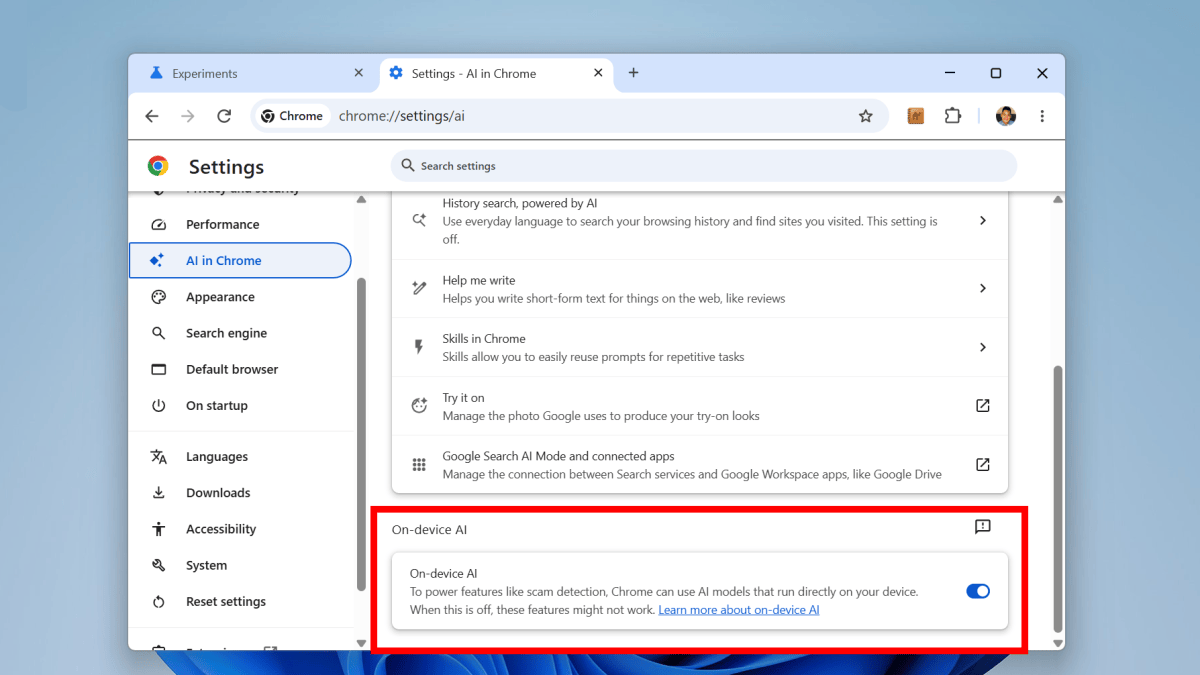Turn off the On-device AI toggle
Screen dimensions: 1200x675
click(978, 591)
